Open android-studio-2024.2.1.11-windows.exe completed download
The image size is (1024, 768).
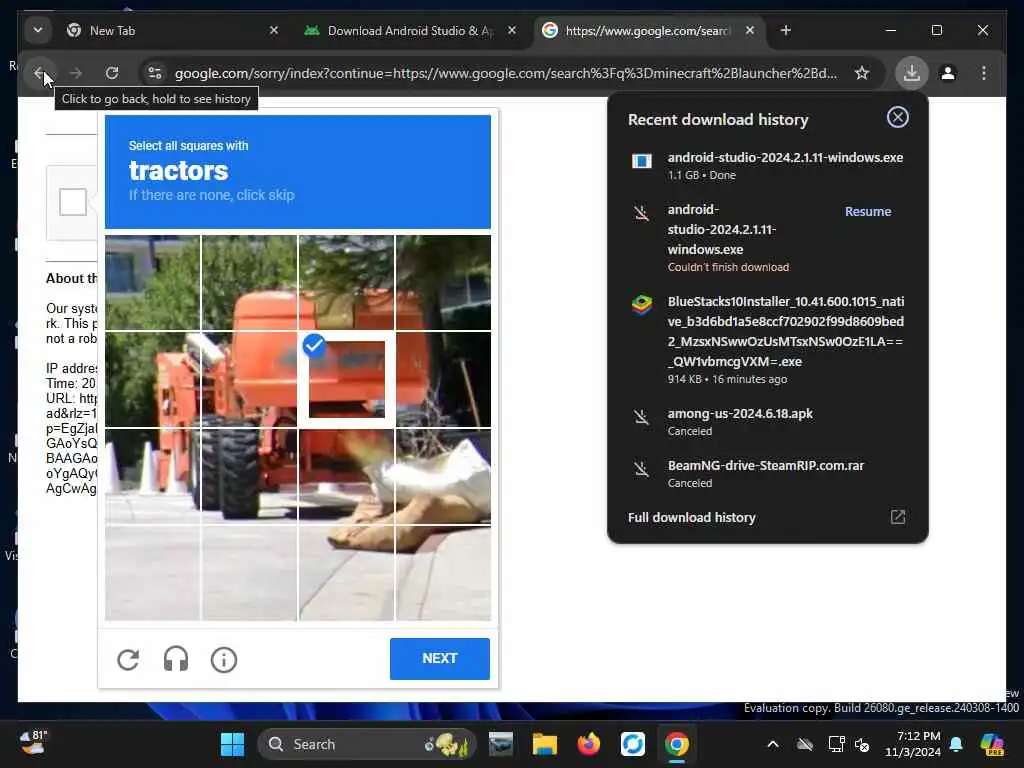(767, 165)
